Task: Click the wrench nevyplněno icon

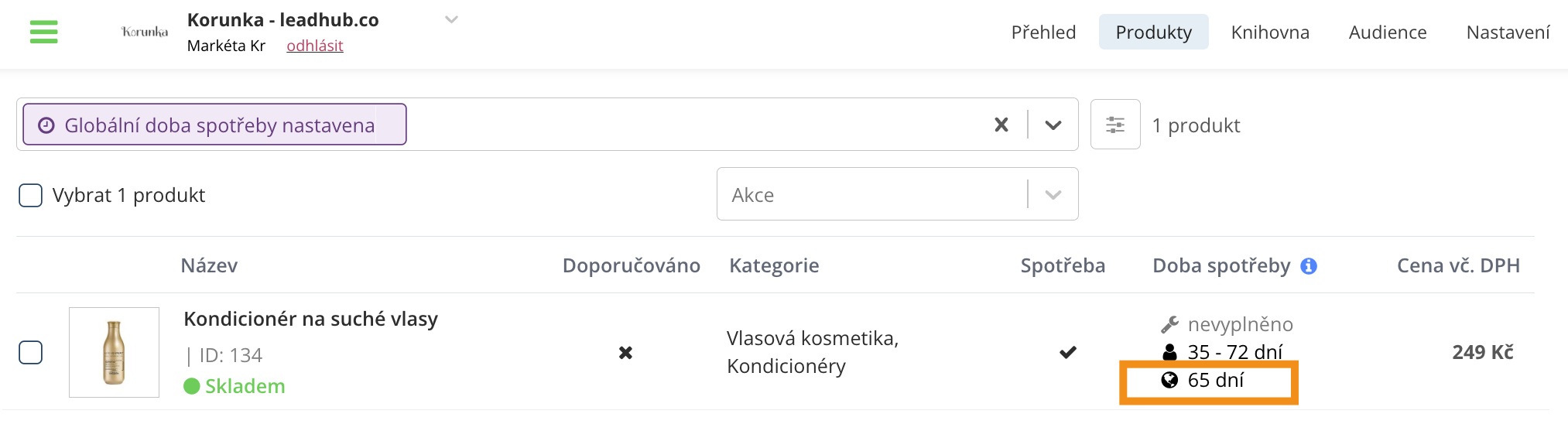Action: tap(1169, 324)
